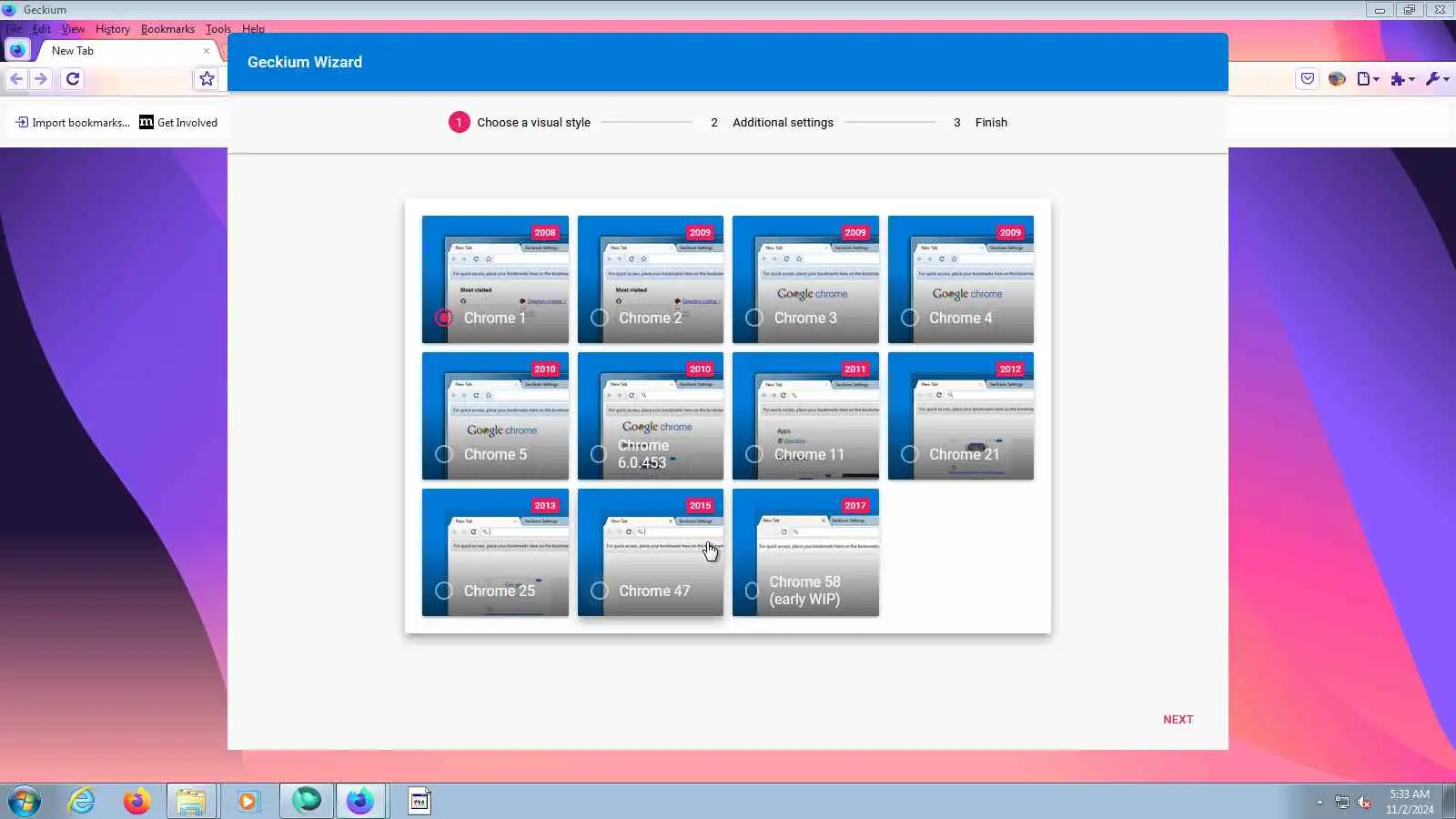Click the Import bookmarks icon
This screenshot has width=1456, height=819.
coord(22,122)
